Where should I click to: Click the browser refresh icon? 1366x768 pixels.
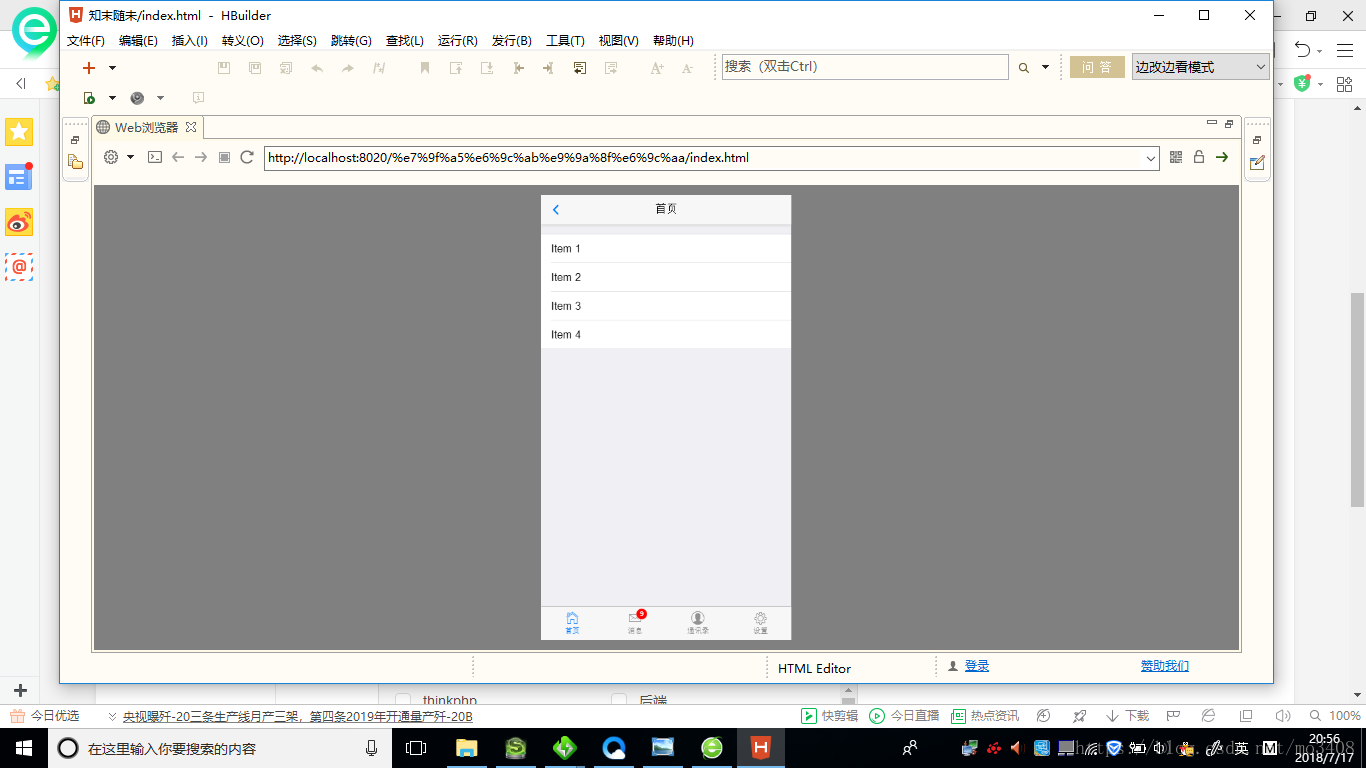pyautogui.click(x=247, y=157)
